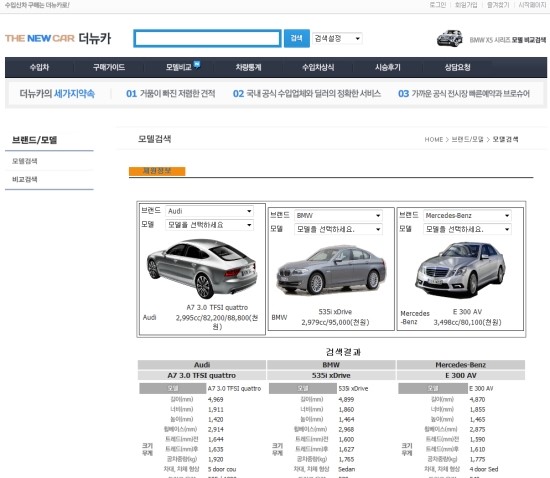
Task: Click the E 300 AV caption text
Action: [x=467, y=312]
